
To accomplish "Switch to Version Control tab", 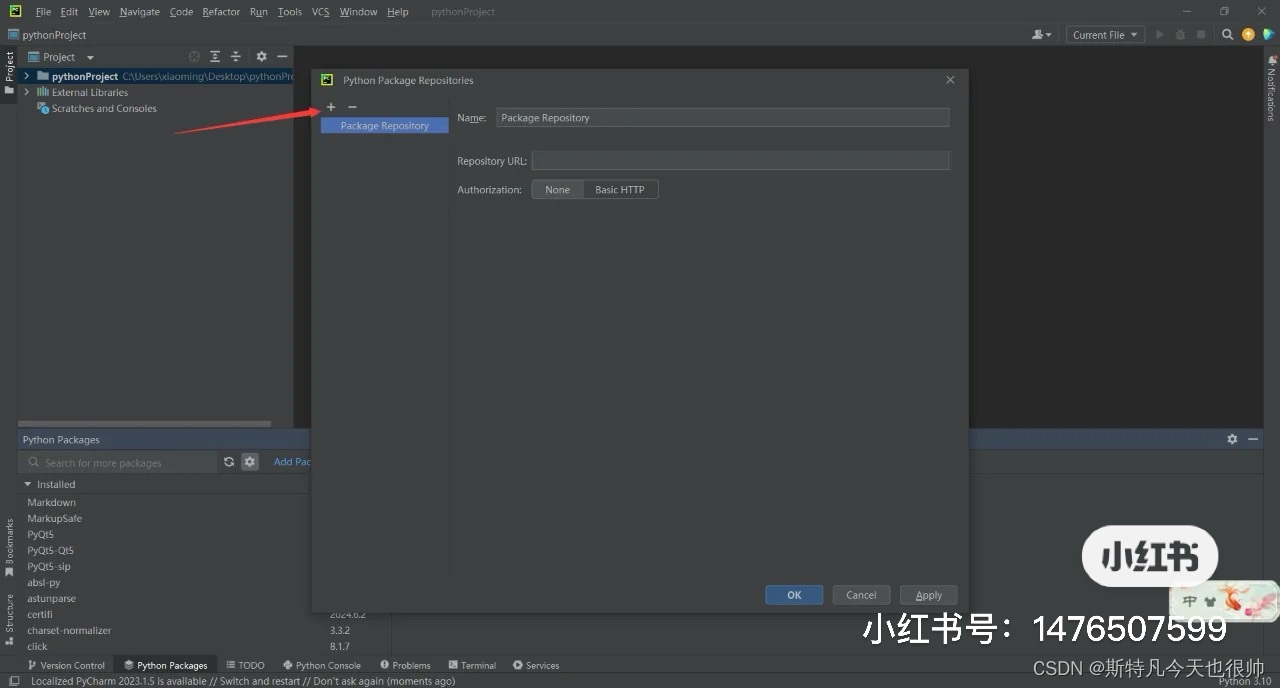I will pos(66,665).
